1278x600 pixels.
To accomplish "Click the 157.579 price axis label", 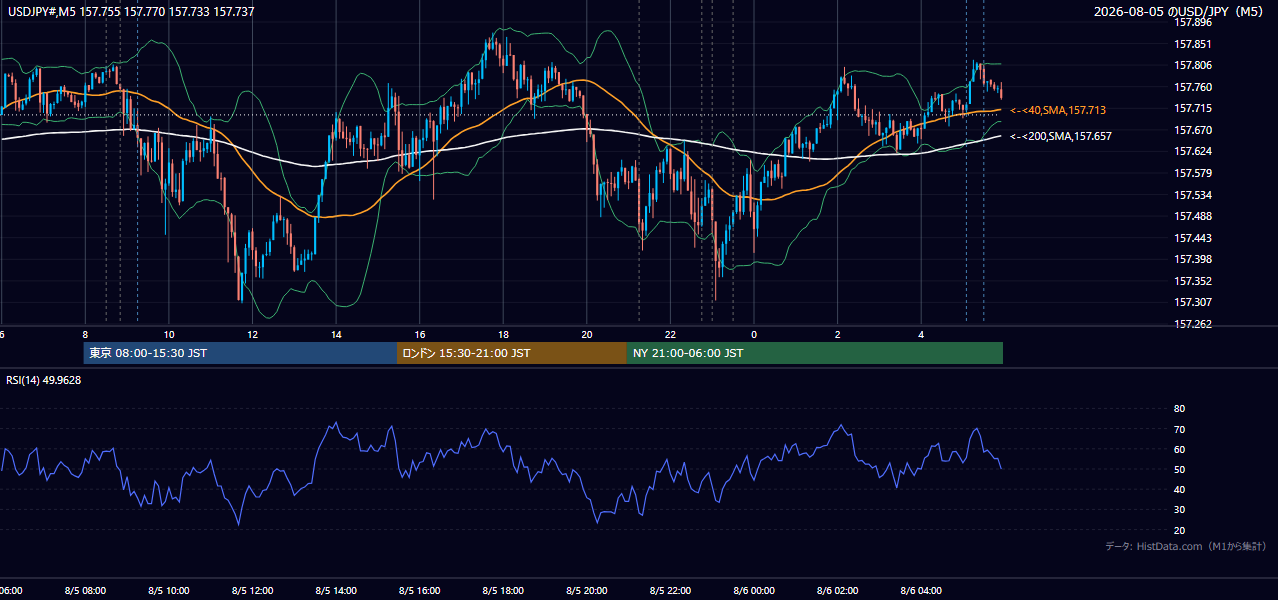I will pyautogui.click(x=1192, y=173).
